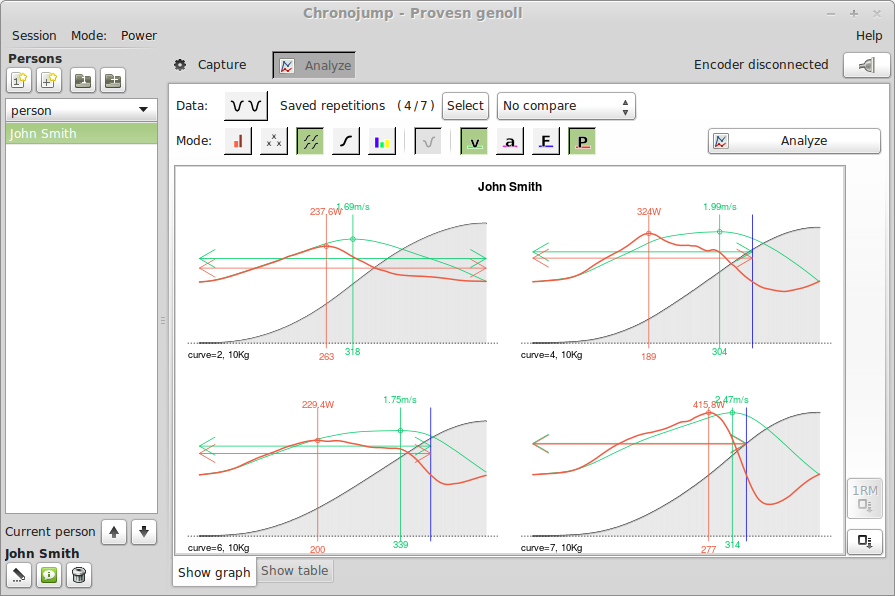Open the No compare dropdown

tap(566, 106)
